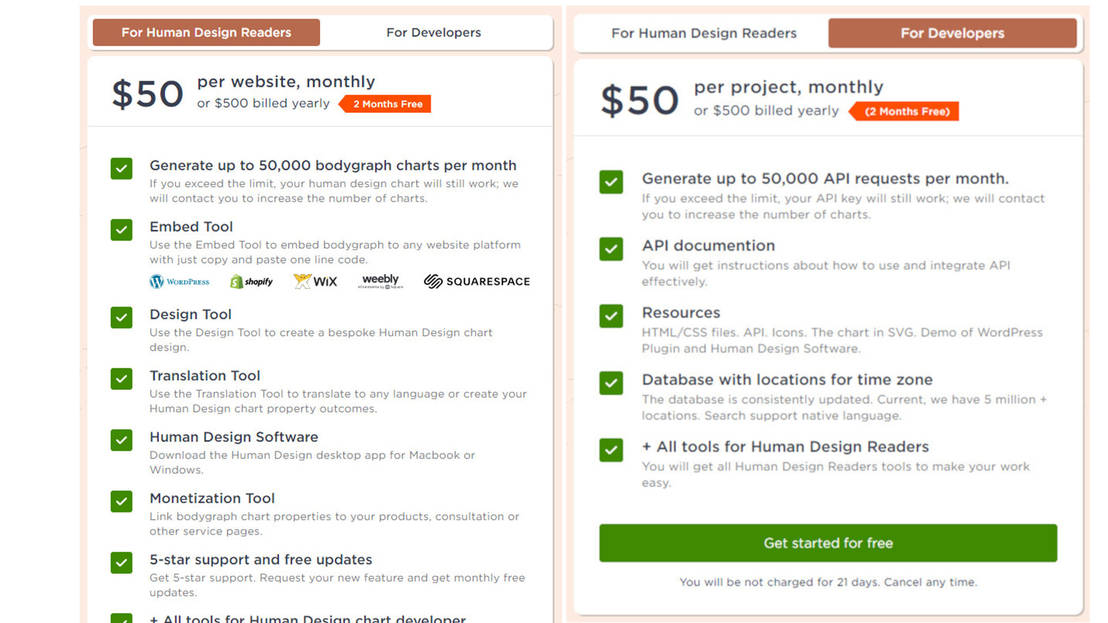Select the checkmark beside Database with locations

(x=610, y=383)
